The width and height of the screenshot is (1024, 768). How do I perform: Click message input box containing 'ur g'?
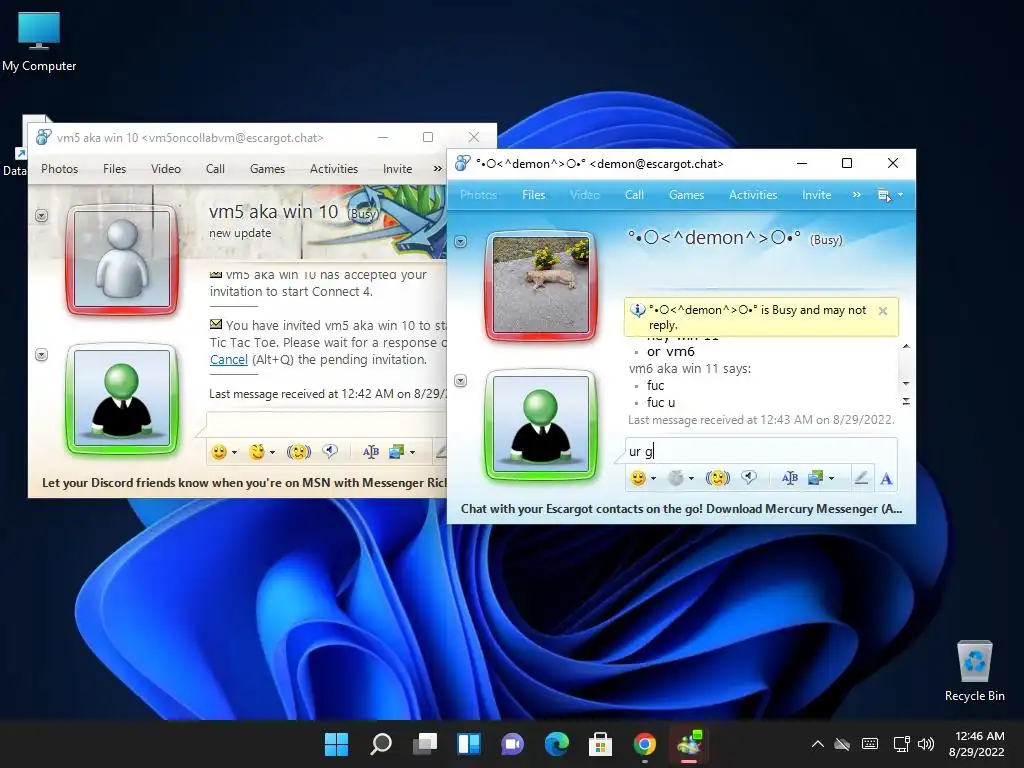coord(761,451)
